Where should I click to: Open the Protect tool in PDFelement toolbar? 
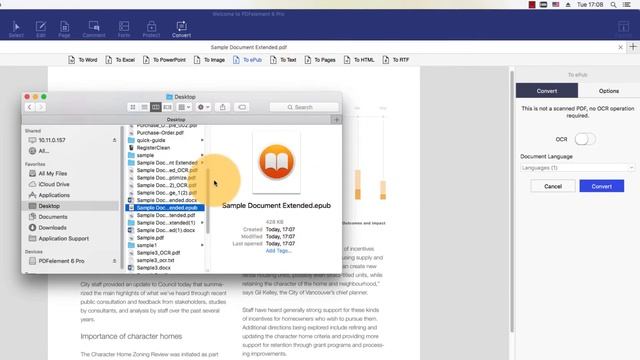click(x=151, y=29)
